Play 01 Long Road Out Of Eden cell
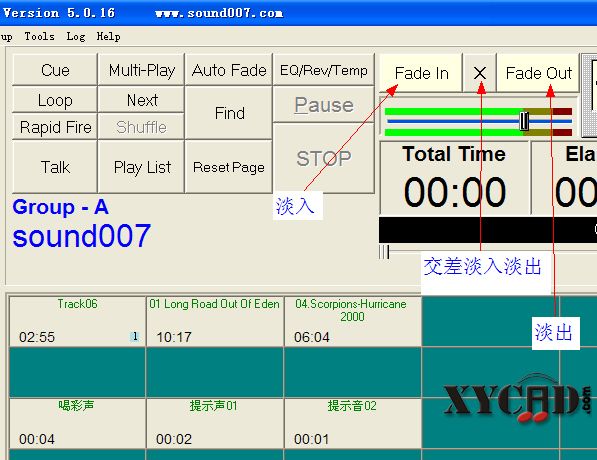Image resolution: width=597 pixels, height=460 pixels. [x=214, y=321]
